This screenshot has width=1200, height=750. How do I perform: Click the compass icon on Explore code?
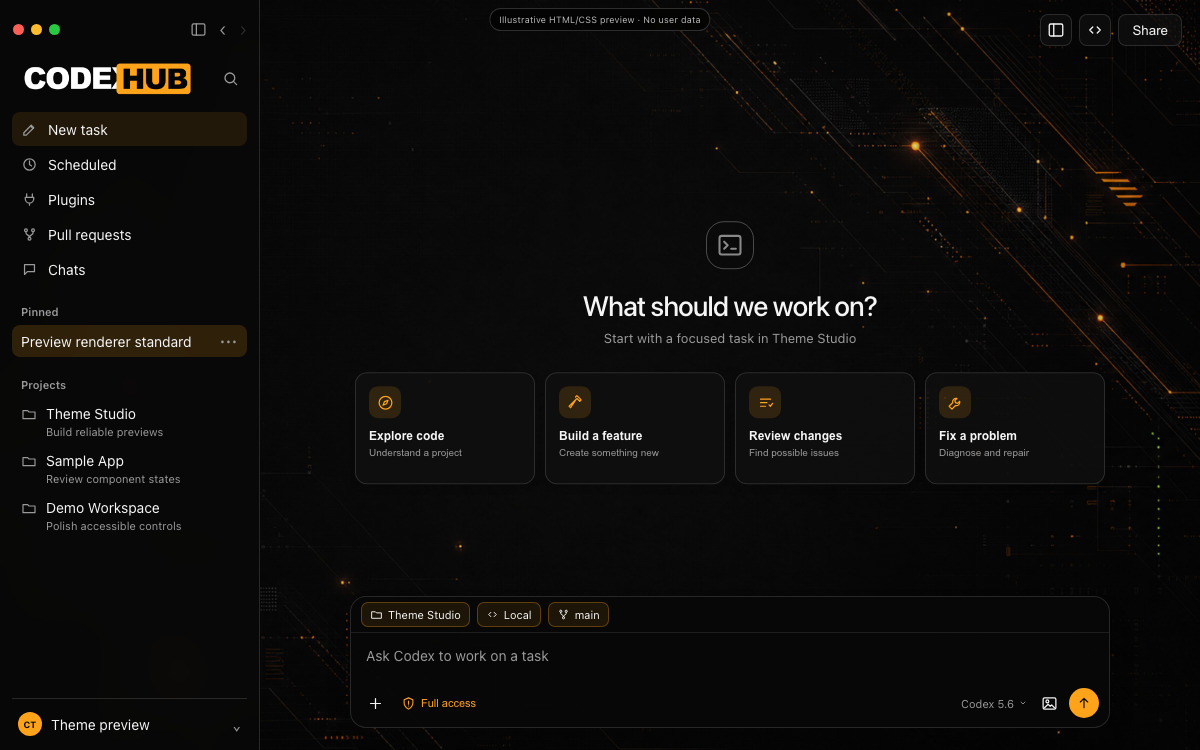click(385, 402)
